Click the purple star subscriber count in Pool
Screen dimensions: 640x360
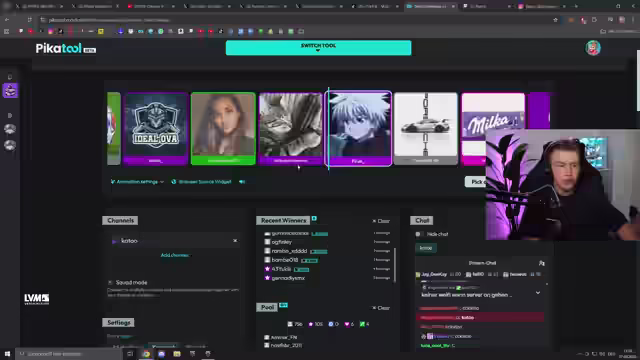(x=316, y=324)
